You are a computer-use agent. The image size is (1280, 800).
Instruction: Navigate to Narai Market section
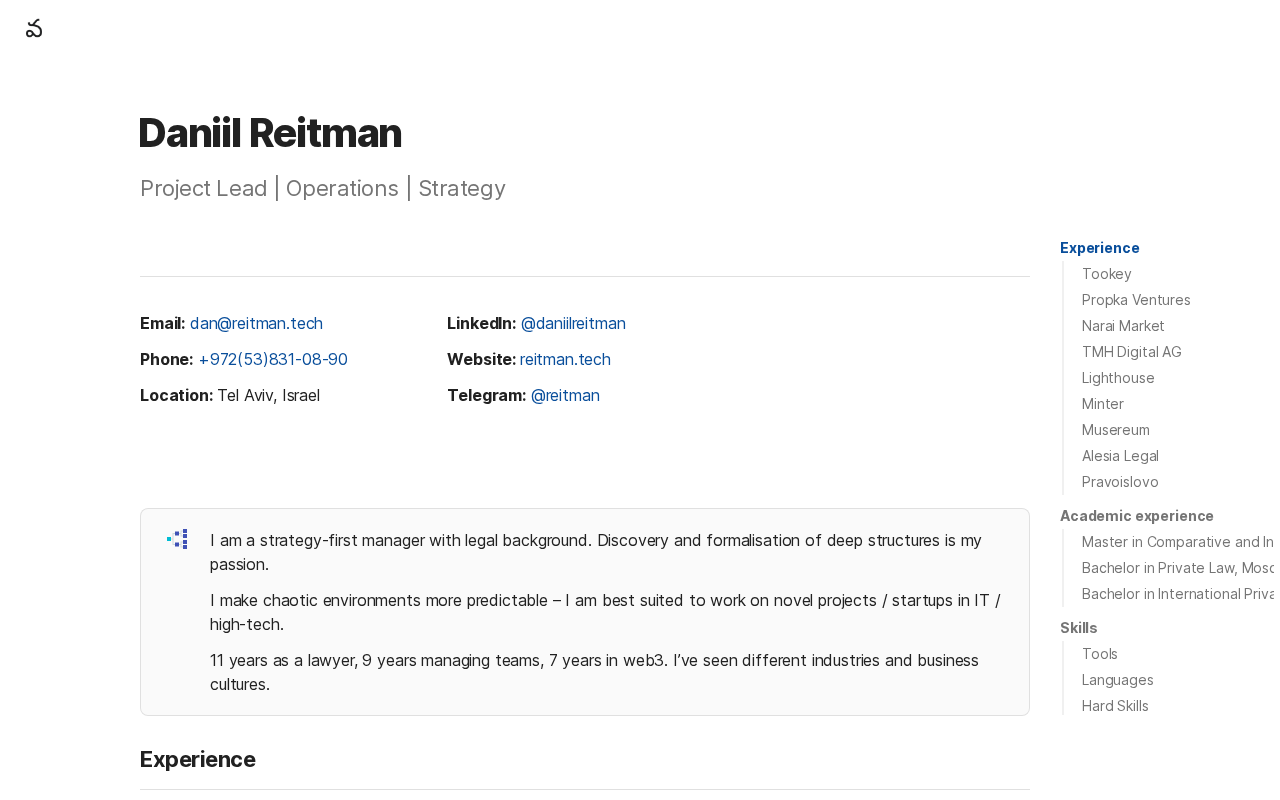1122,326
